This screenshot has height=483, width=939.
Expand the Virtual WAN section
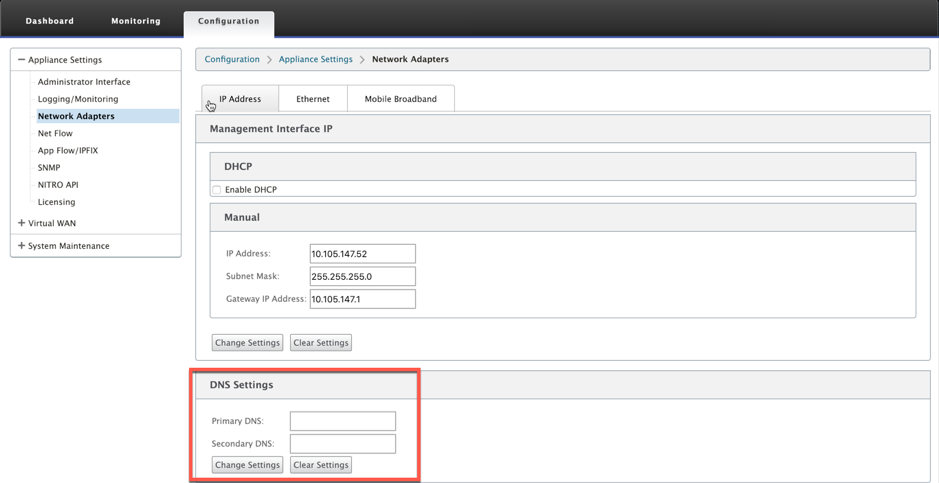pos(22,223)
